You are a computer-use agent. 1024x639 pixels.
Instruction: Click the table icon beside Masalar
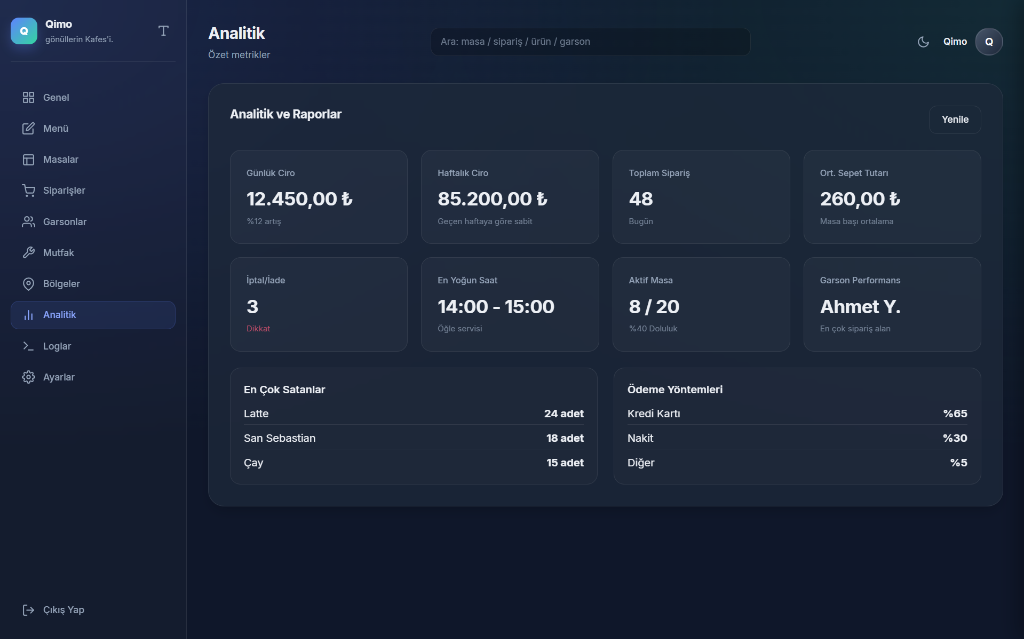[x=28, y=160]
